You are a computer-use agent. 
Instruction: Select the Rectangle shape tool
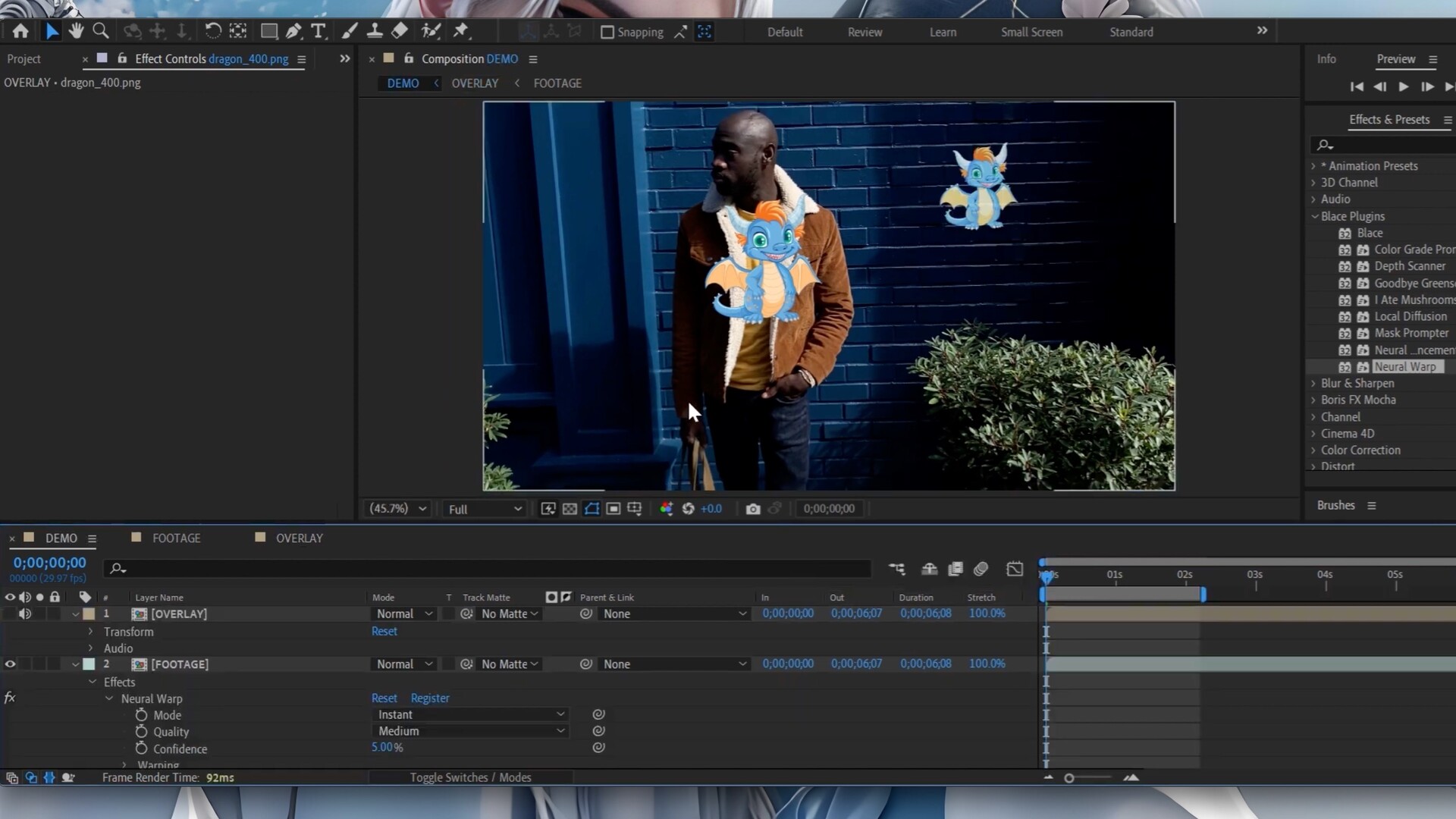(x=268, y=31)
